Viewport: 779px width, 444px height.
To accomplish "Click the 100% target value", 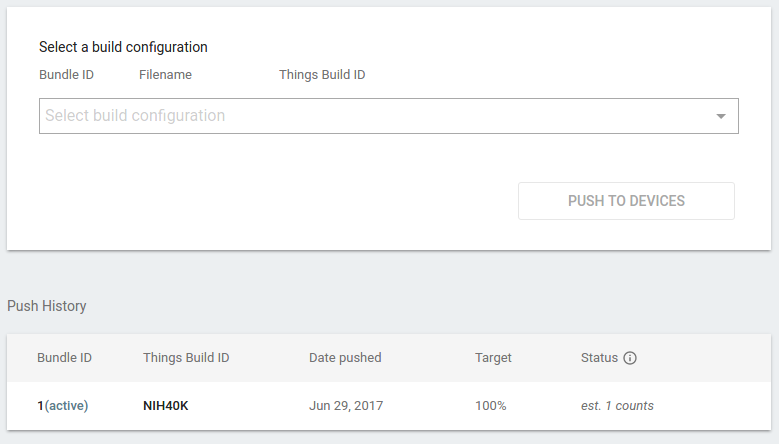I will [490, 406].
